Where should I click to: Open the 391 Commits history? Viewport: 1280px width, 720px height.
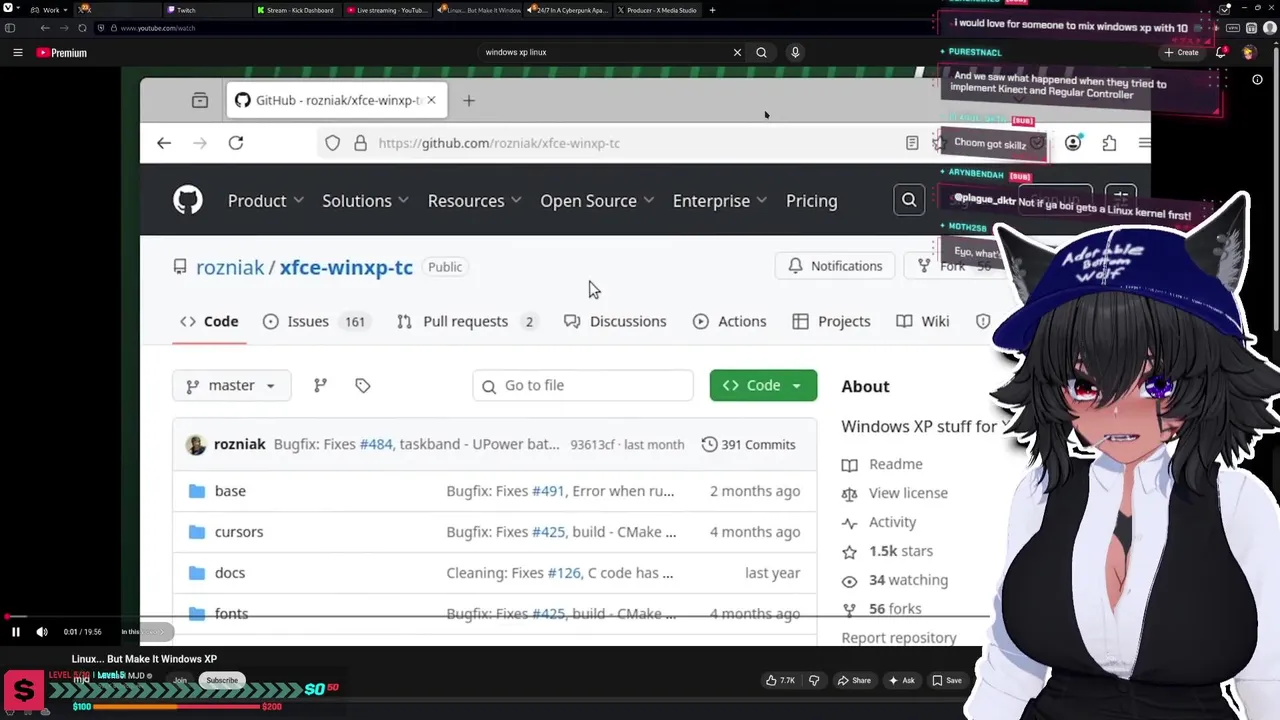[x=749, y=444]
